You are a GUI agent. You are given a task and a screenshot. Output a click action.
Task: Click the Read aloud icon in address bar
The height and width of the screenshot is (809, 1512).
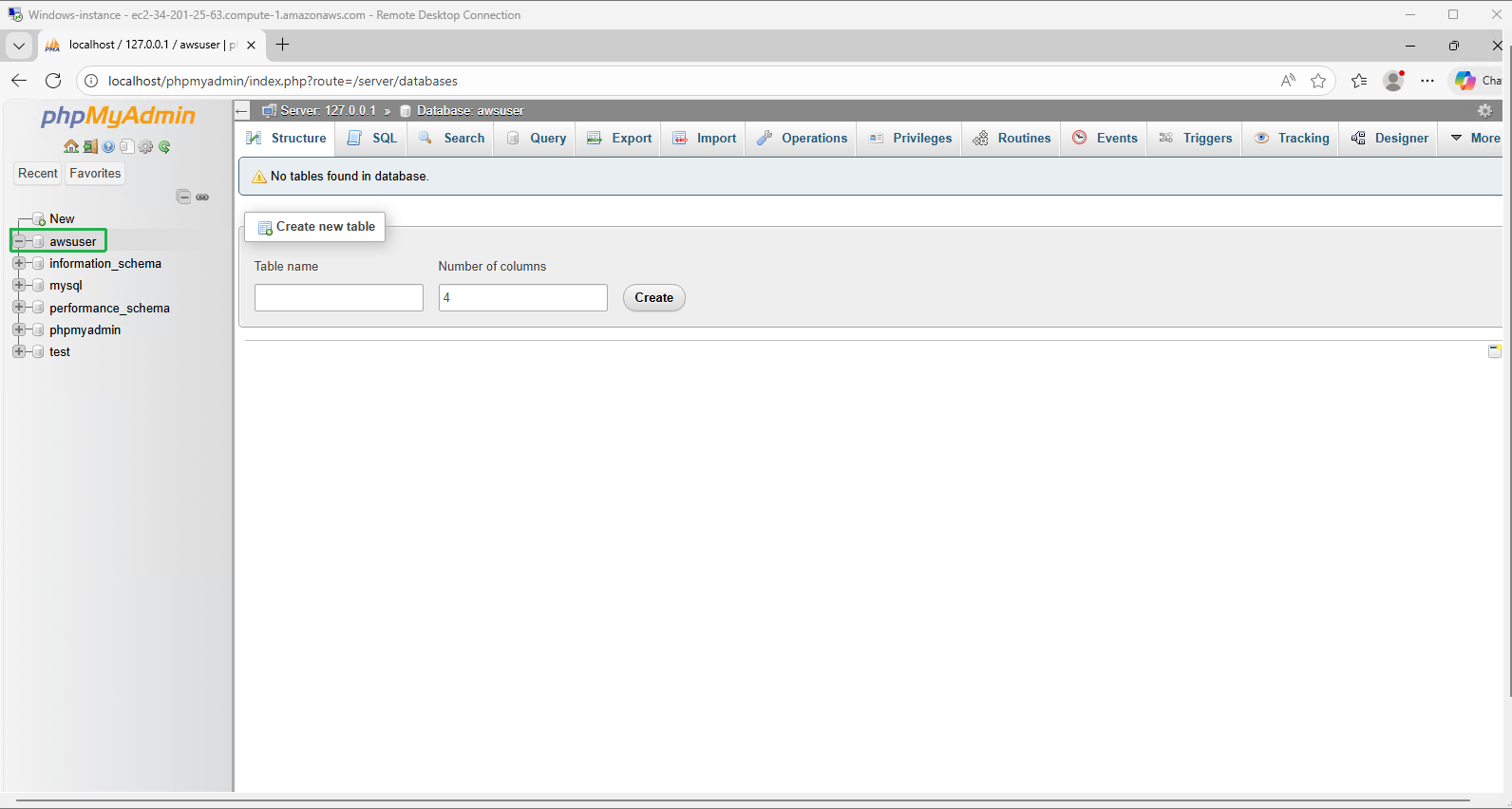point(1288,81)
